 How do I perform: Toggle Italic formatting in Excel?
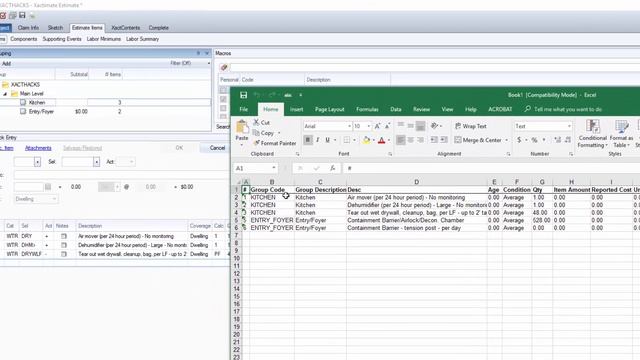click(x=318, y=140)
